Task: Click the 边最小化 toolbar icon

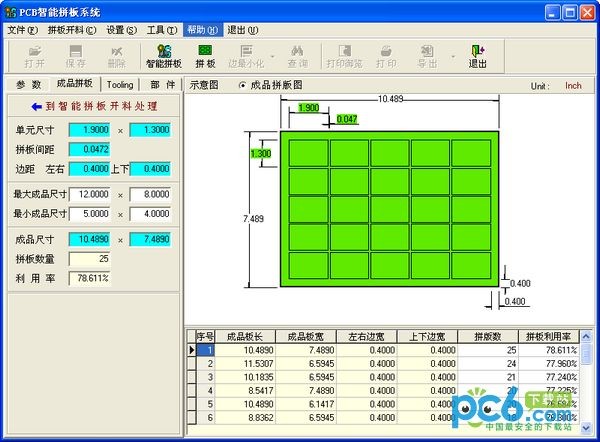Action: pos(246,57)
